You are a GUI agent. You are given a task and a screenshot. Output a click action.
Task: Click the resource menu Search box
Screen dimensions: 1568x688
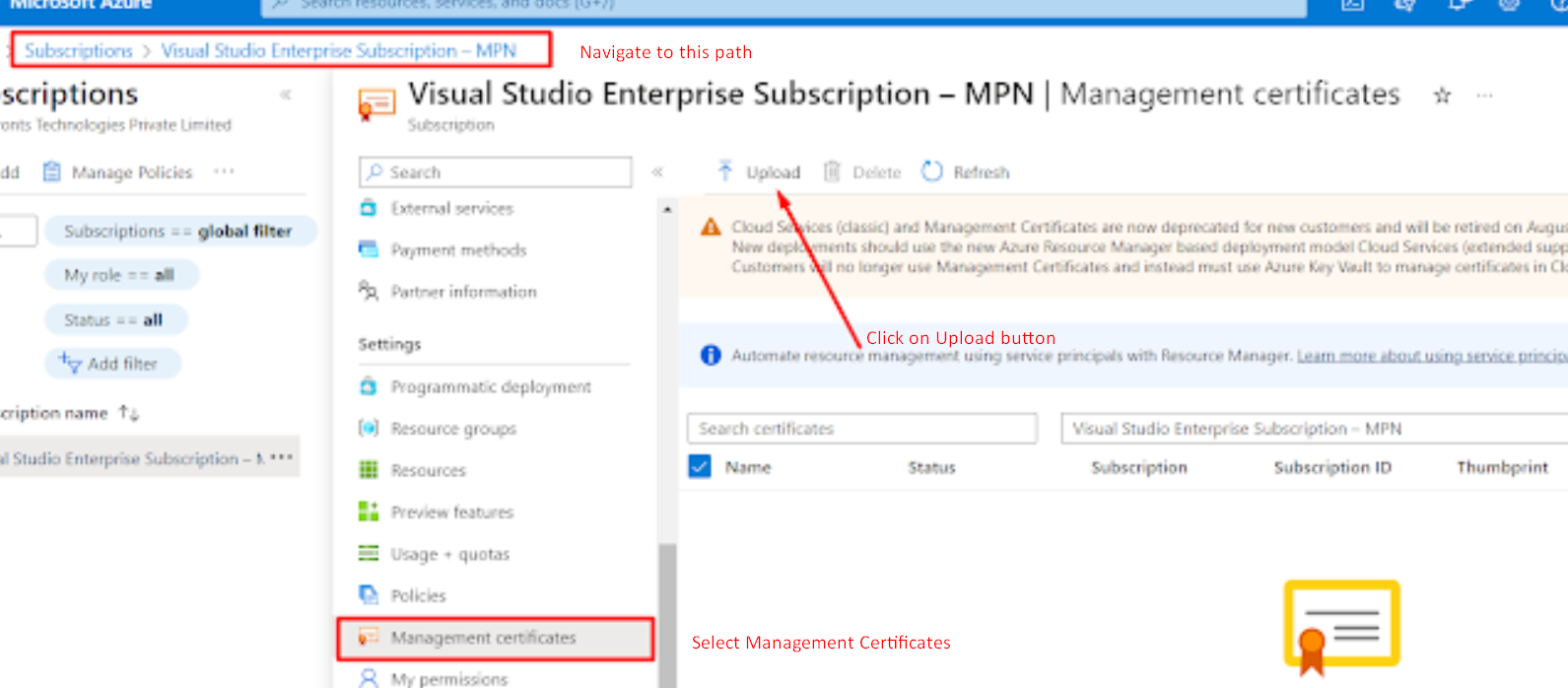(x=496, y=172)
